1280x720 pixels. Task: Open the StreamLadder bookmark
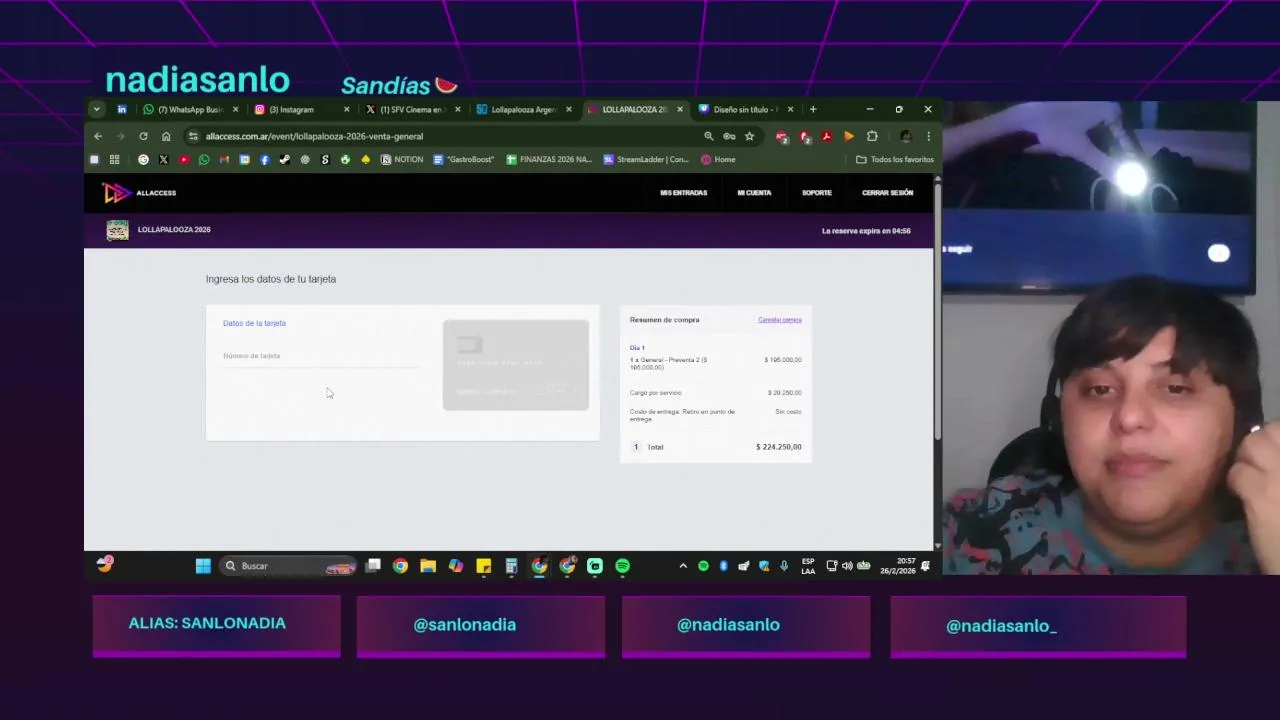tap(646, 160)
